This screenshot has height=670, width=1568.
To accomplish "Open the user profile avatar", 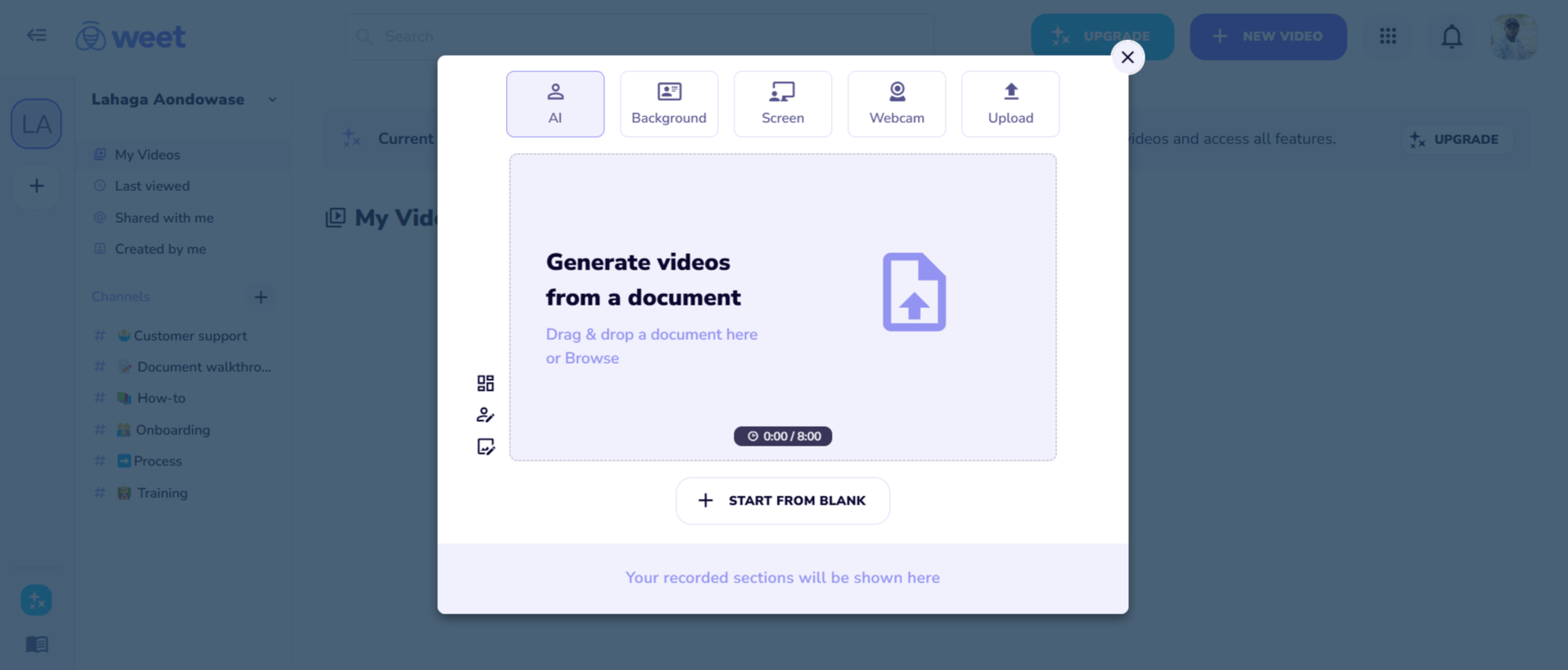I will [1513, 37].
